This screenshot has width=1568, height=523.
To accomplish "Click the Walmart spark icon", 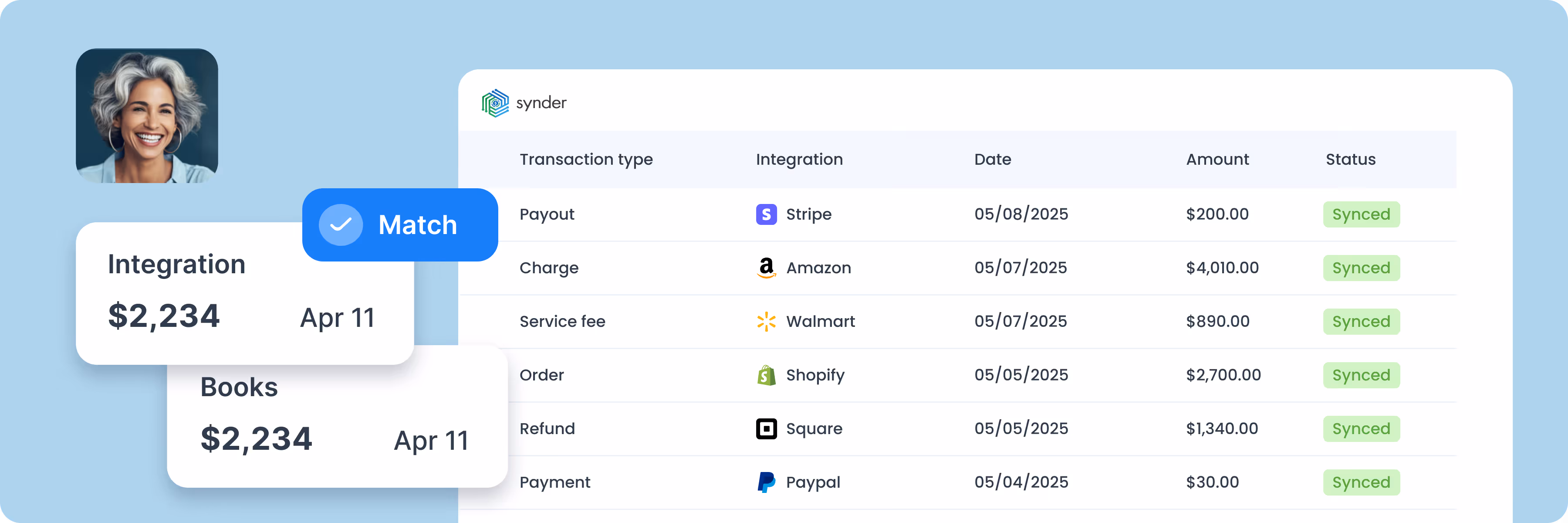I will [x=766, y=321].
